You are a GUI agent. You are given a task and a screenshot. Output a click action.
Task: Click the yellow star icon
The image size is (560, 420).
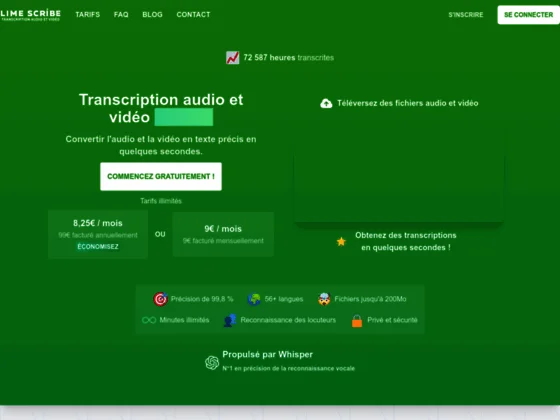(x=341, y=241)
